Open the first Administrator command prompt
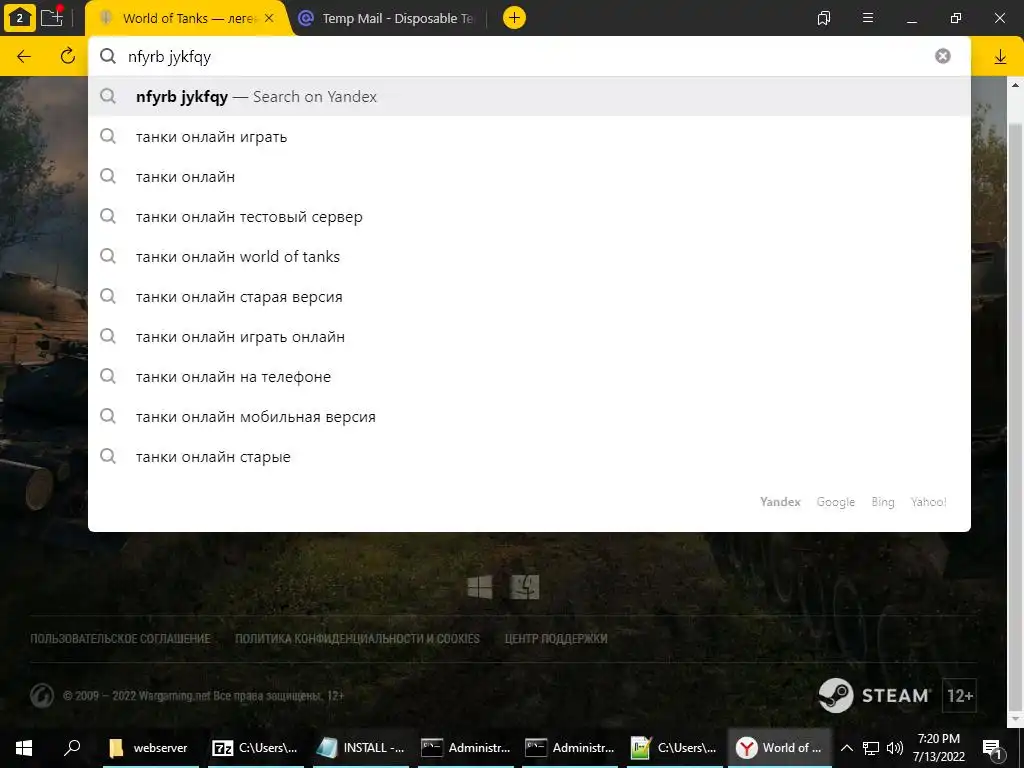Viewport: 1024px width, 768px height. (465, 748)
